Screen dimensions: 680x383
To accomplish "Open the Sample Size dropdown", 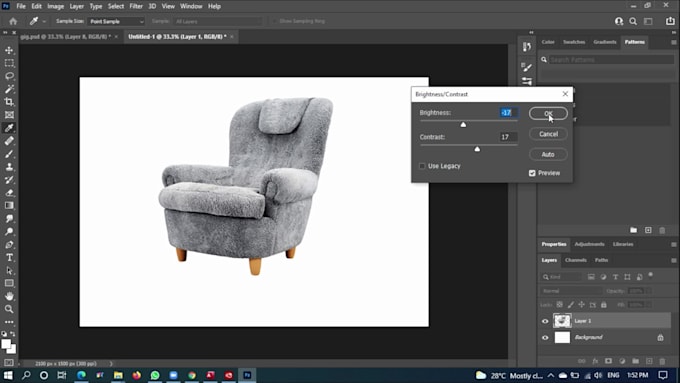I will [x=116, y=21].
